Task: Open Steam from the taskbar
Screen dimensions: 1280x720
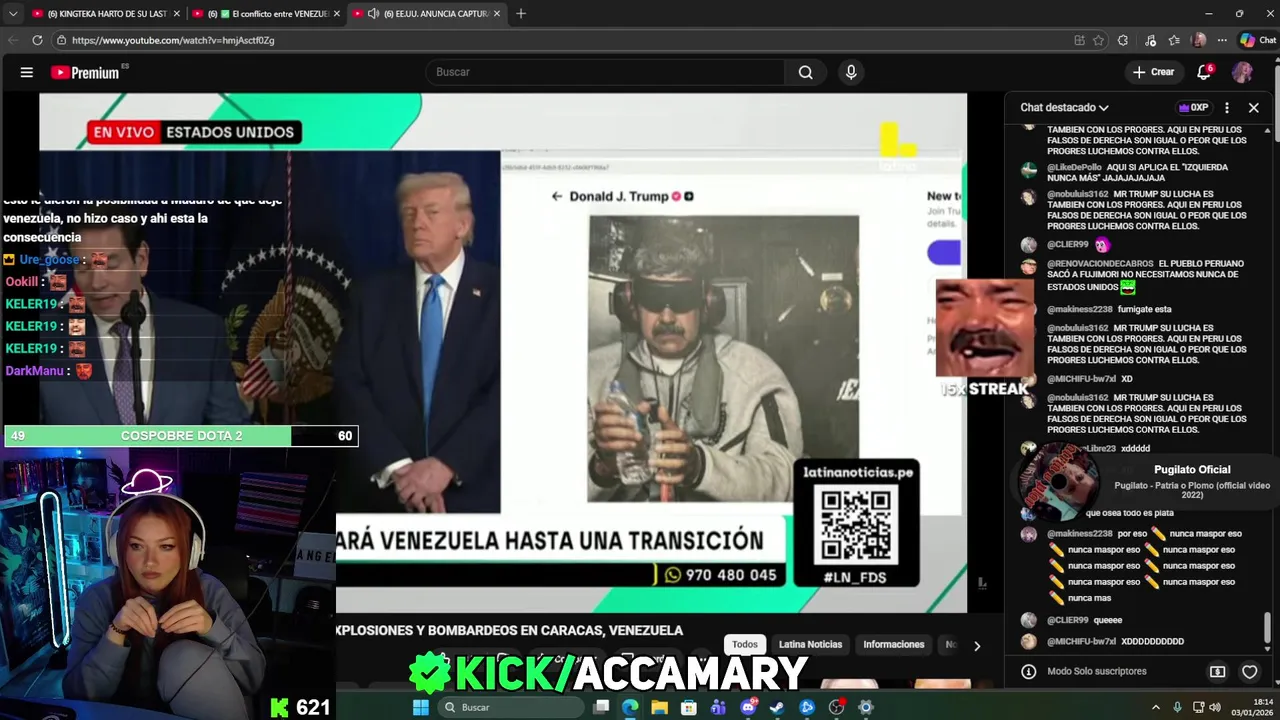Action: click(x=777, y=707)
